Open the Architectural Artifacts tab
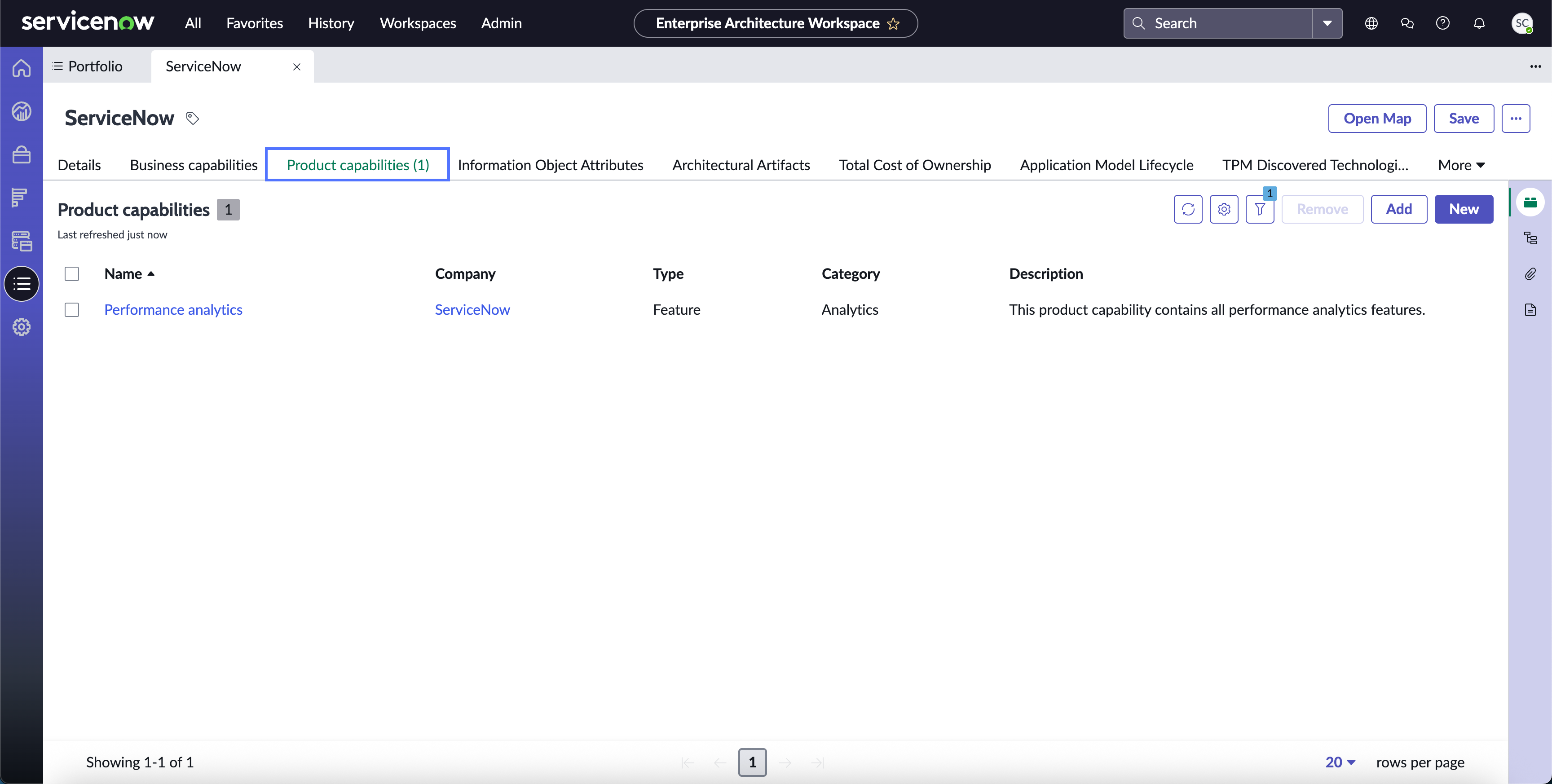 pos(741,165)
